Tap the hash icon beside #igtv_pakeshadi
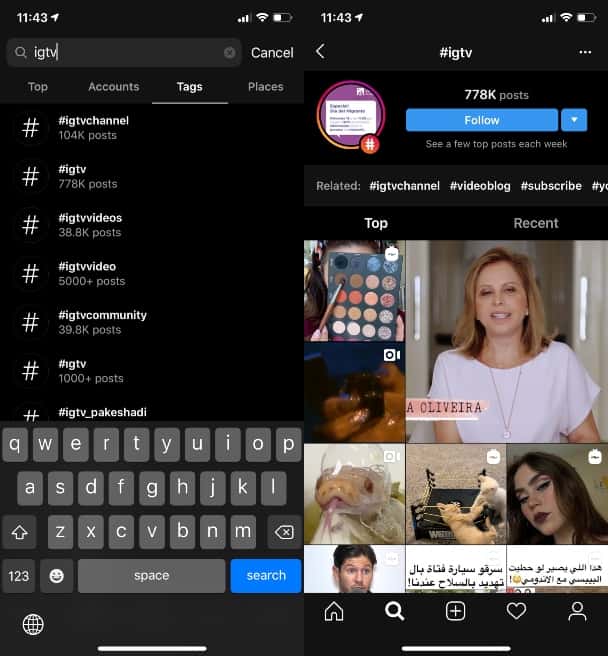 [31, 413]
